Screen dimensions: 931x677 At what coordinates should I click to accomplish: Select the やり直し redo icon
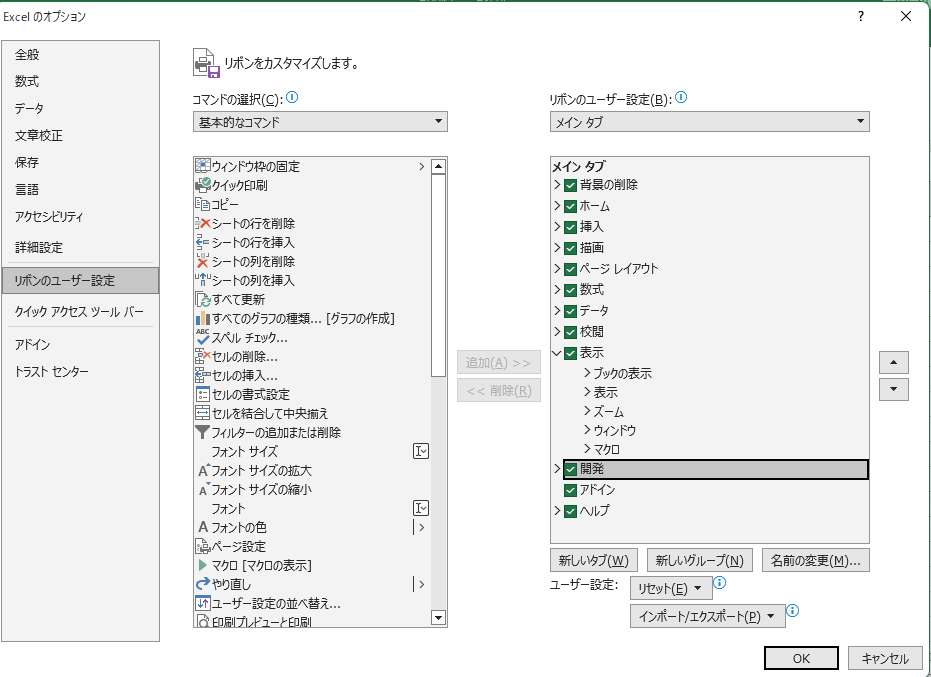202,584
